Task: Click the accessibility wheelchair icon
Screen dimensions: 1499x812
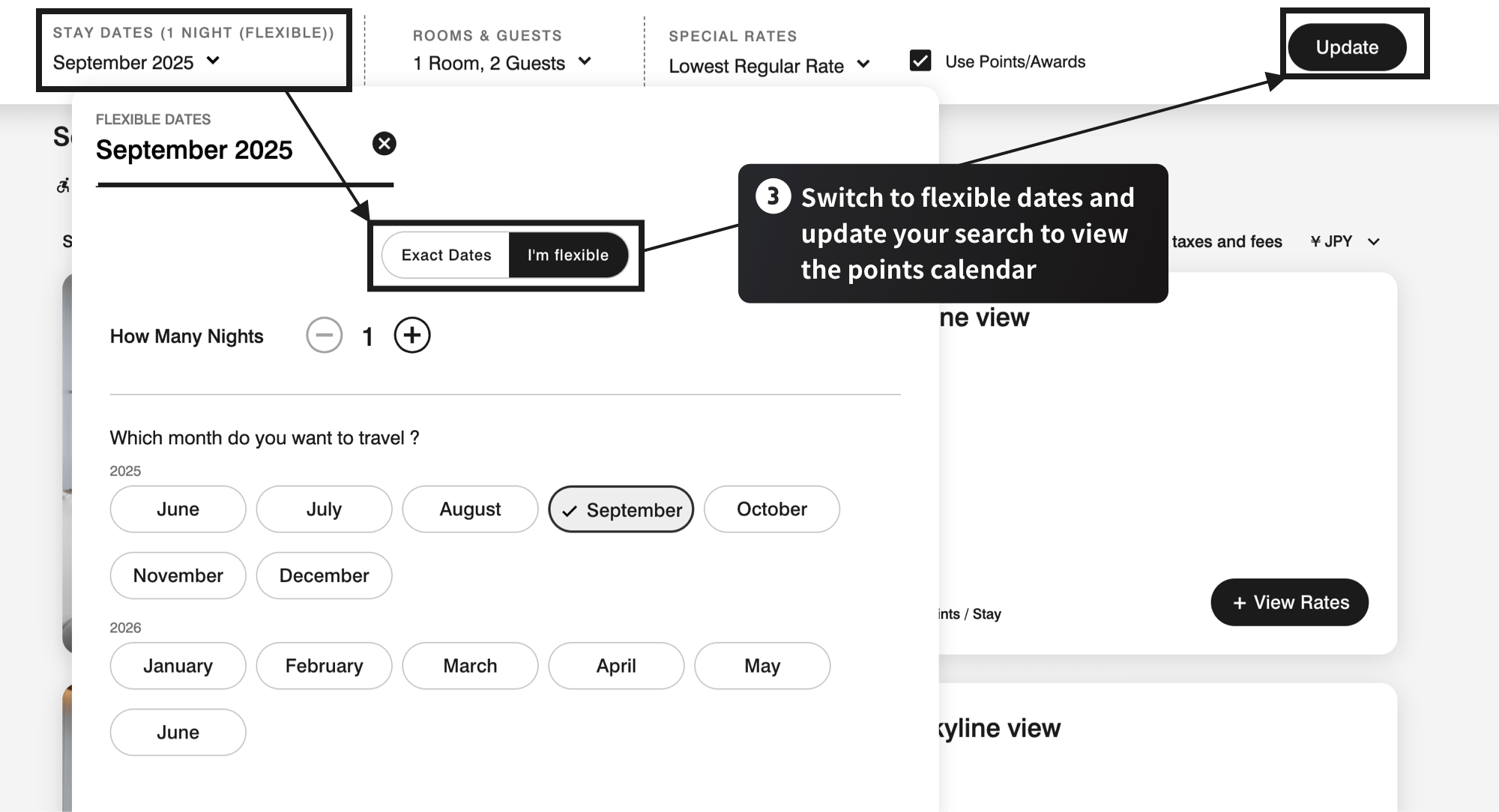Action: point(64,185)
